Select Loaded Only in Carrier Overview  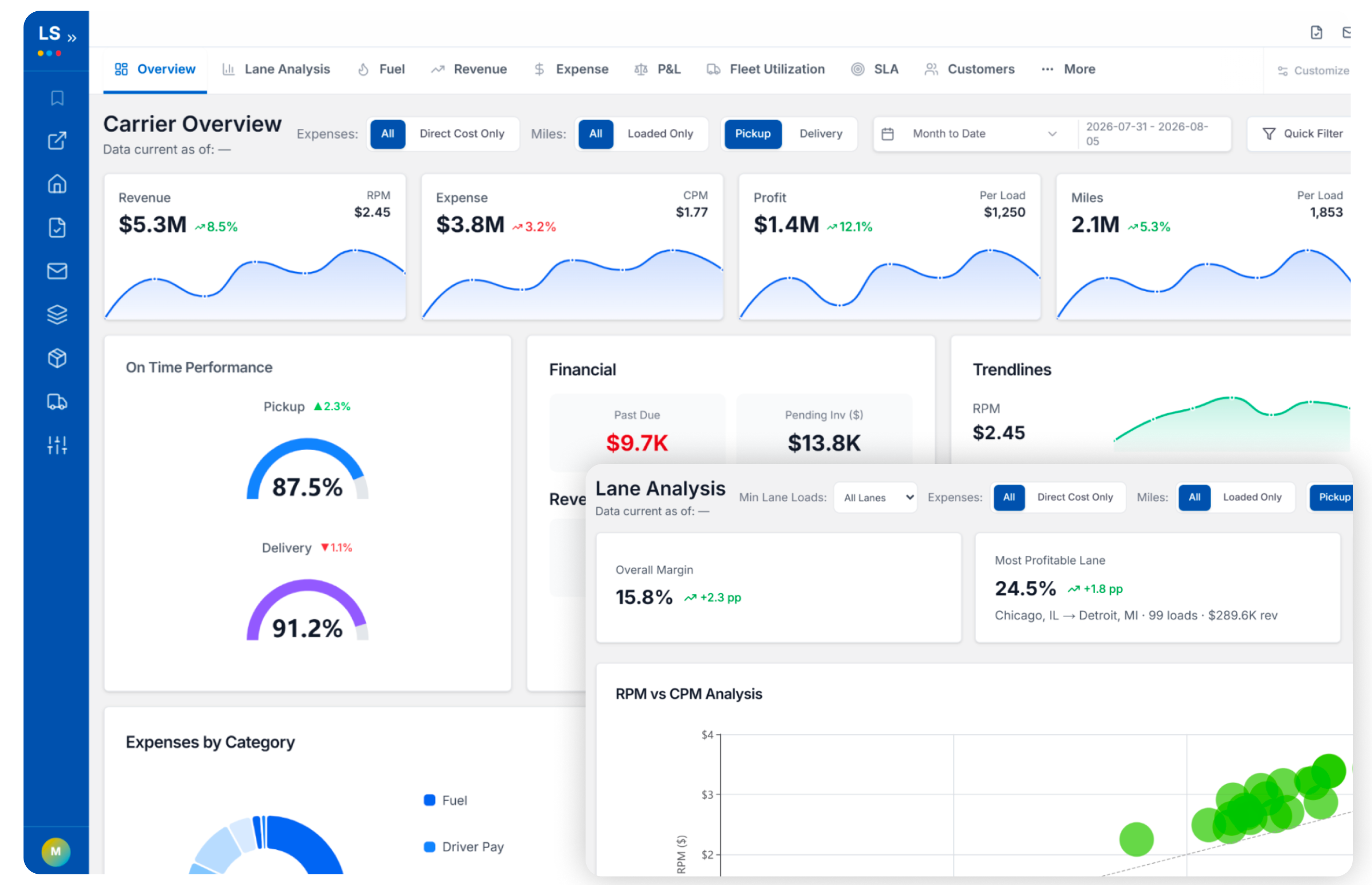click(x=660, y=134)
